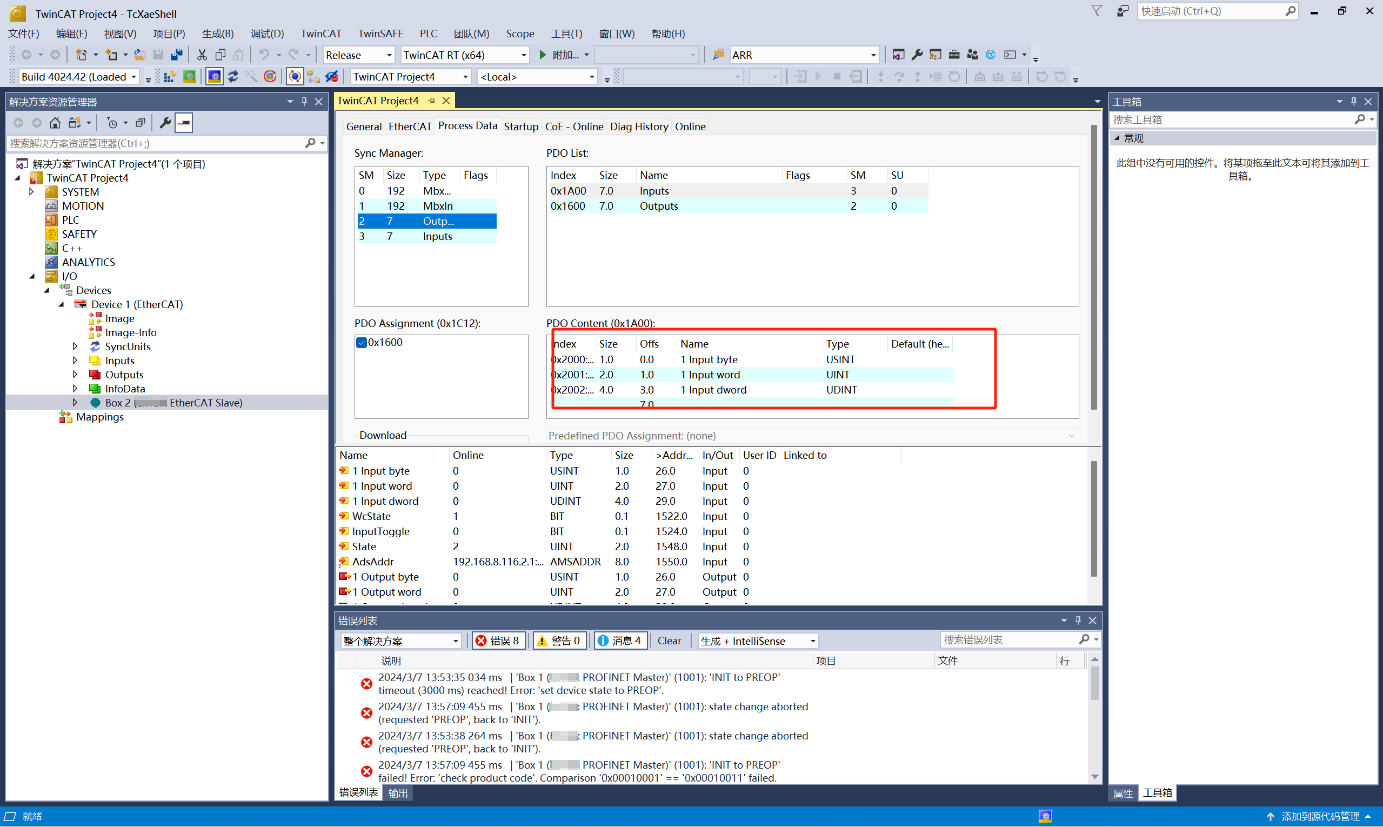The width and height of the screenshot is (1383, 827).
Task: Click the Restart TwinCAT (Run Mode) icon
Action: 189,77
